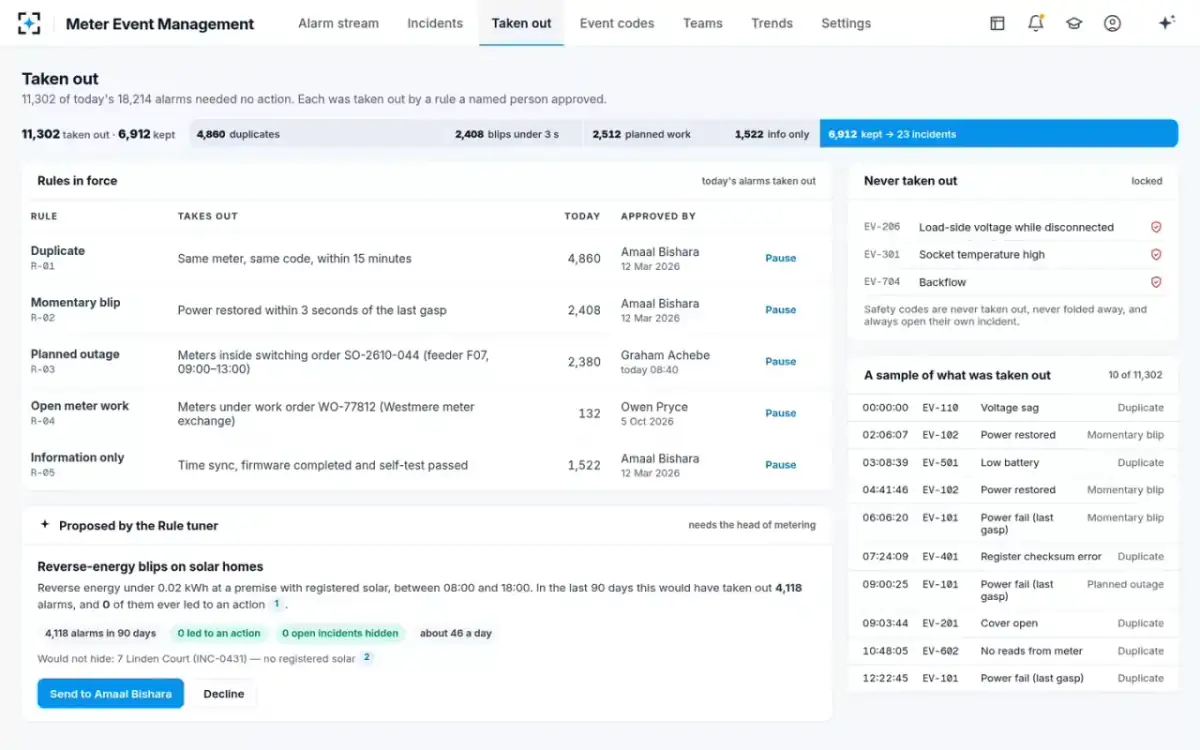Click the 0 open incidents hidden chip

[340, 633]
